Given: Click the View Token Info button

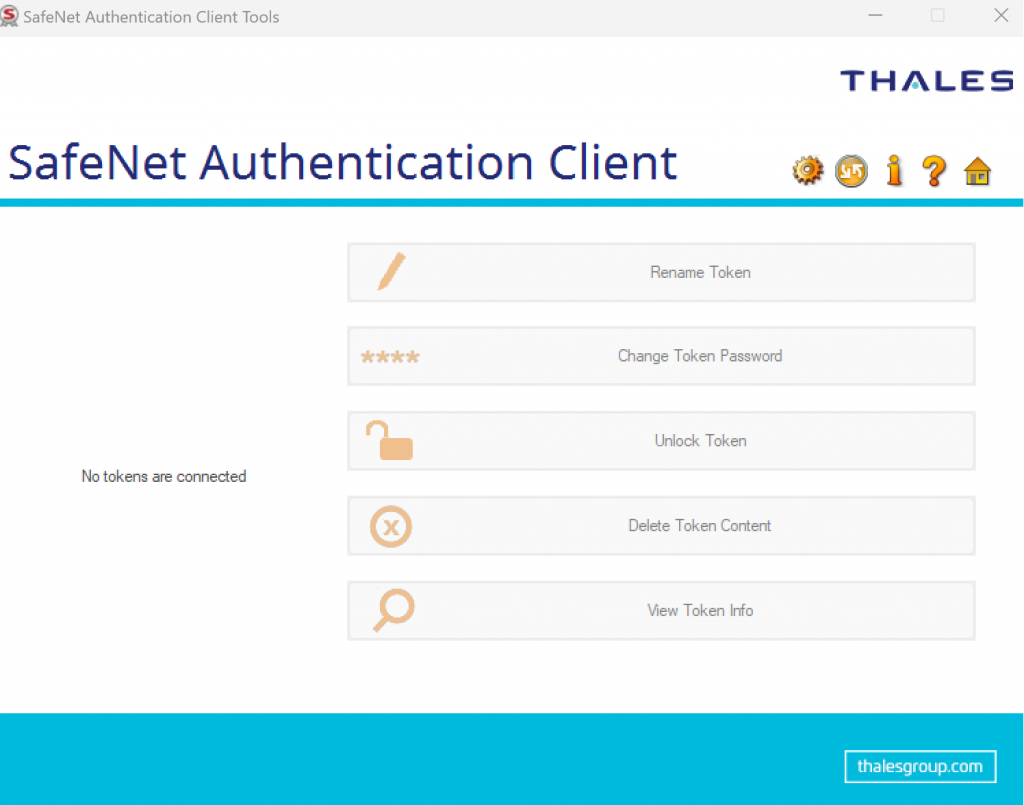Looking at the screenshot, I should pos(661,610).
